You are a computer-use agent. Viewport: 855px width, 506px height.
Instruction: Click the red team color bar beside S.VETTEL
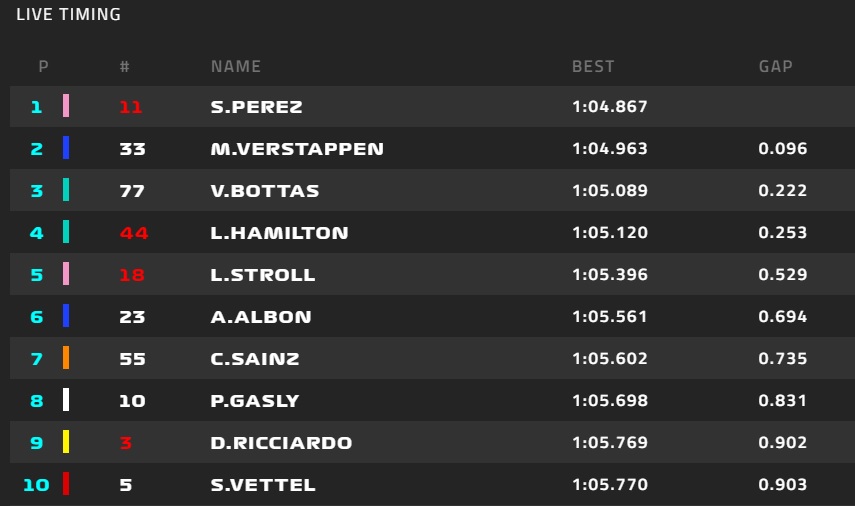pos(66,484)
